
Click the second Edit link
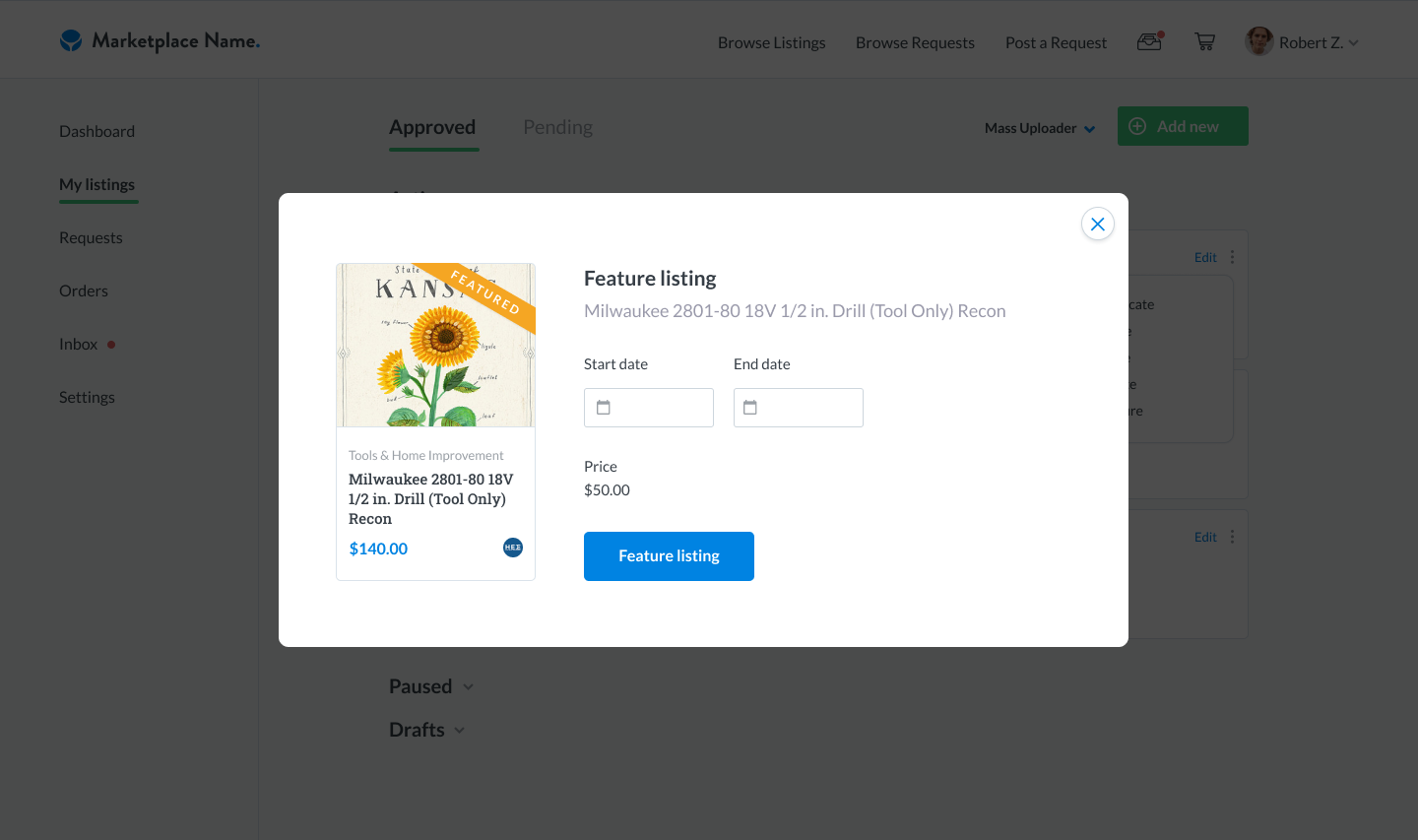tap(1205, 537)
